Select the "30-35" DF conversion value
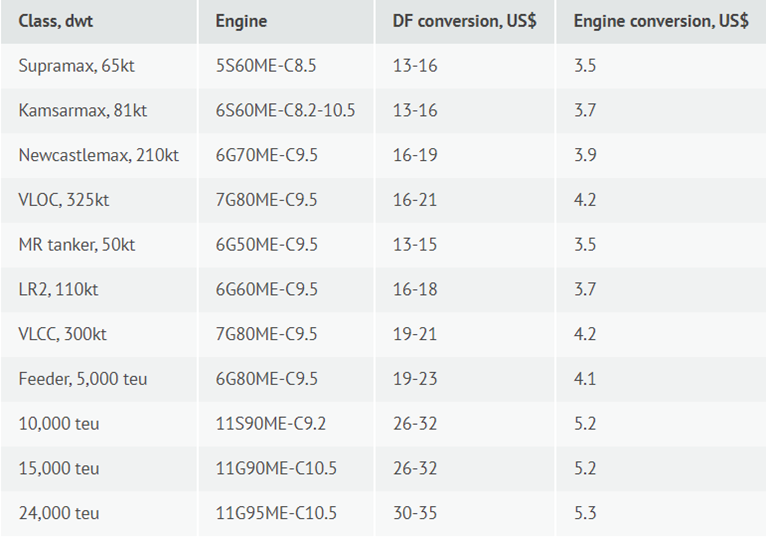The width and height of the screenshot is (766, 538). 414,513
